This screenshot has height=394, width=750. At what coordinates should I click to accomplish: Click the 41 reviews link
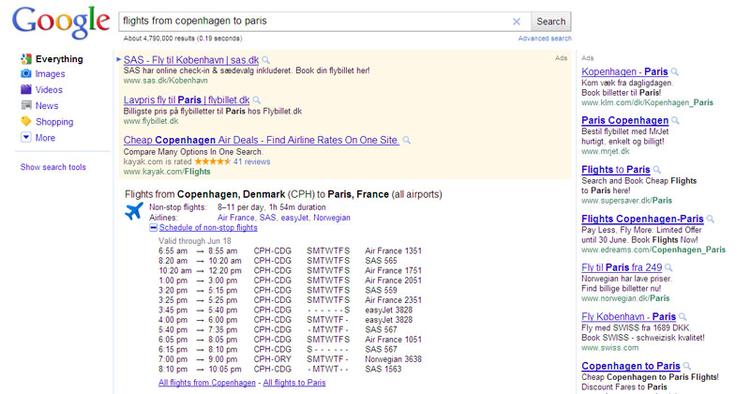pyautogui.click(x=252, y=162)
